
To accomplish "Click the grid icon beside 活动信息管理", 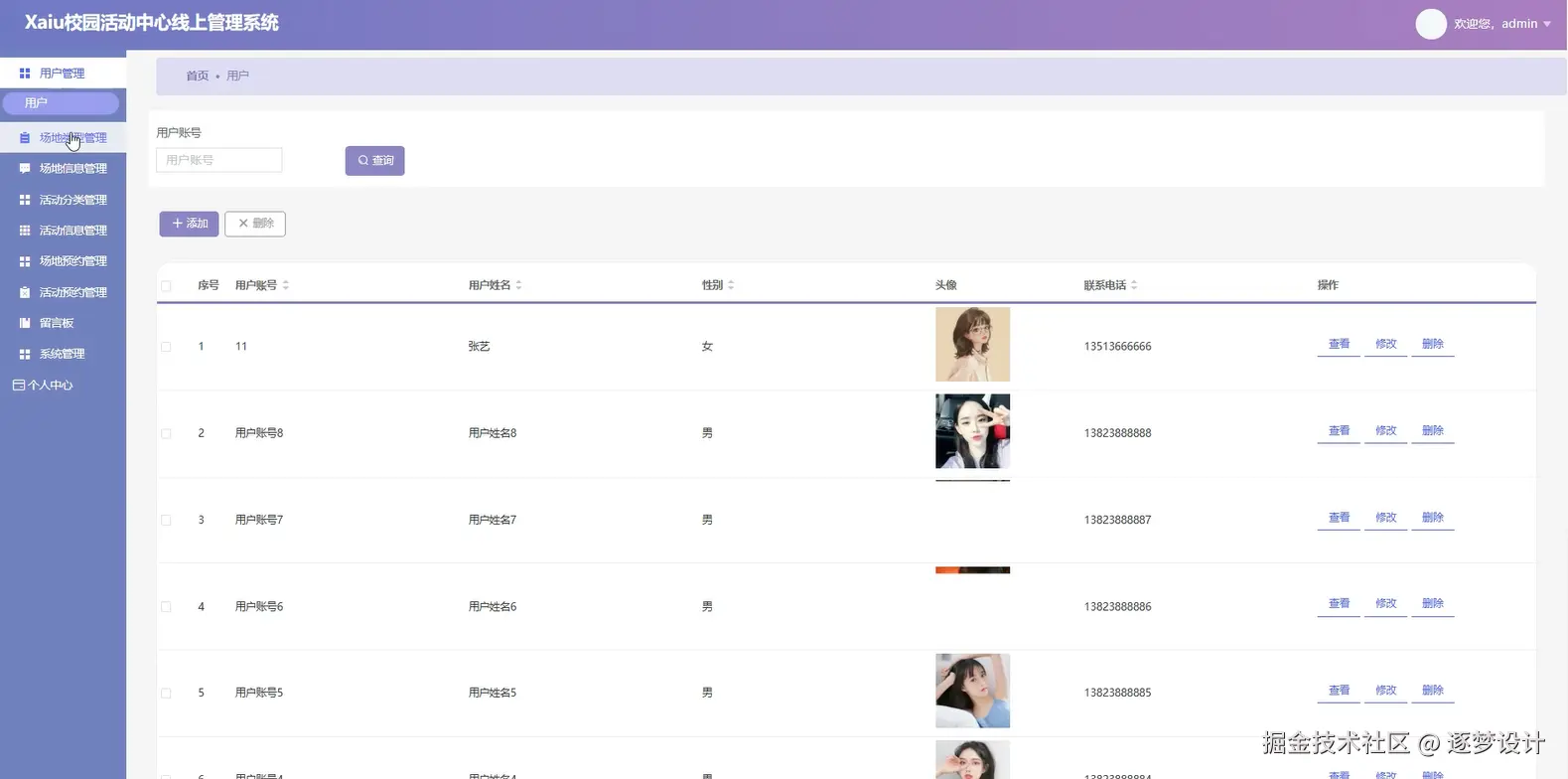I will [x=25, y=231].
